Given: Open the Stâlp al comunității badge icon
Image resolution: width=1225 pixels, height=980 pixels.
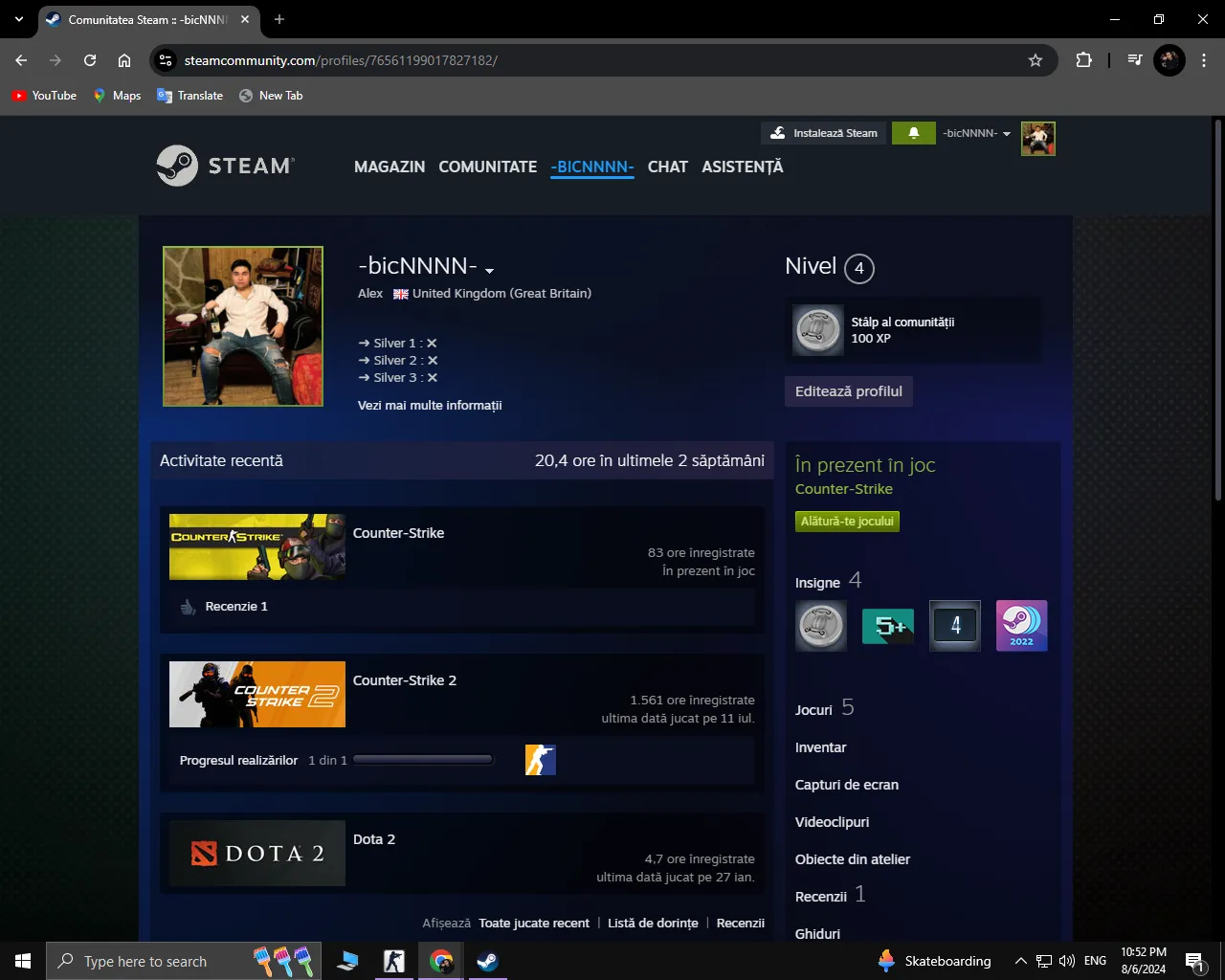Looking at the screenshot, I should click(818, 330).
